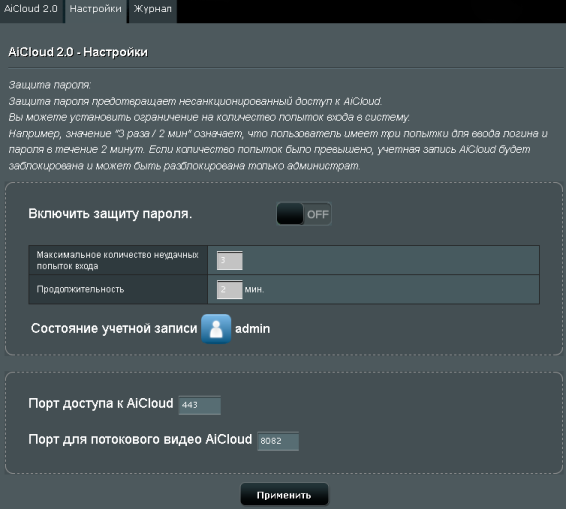Click the Порт для потокового видео label
The image size is (566, 509).
coord(140,439)
